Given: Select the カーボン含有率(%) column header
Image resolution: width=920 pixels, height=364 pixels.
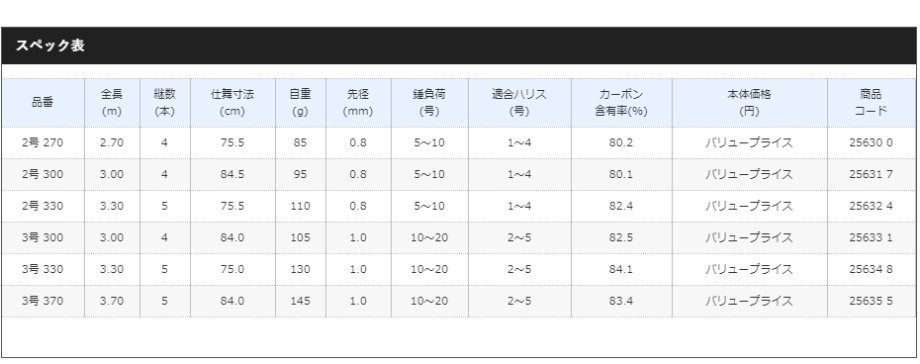Looking at the screenshot, I should pos(621,103).
